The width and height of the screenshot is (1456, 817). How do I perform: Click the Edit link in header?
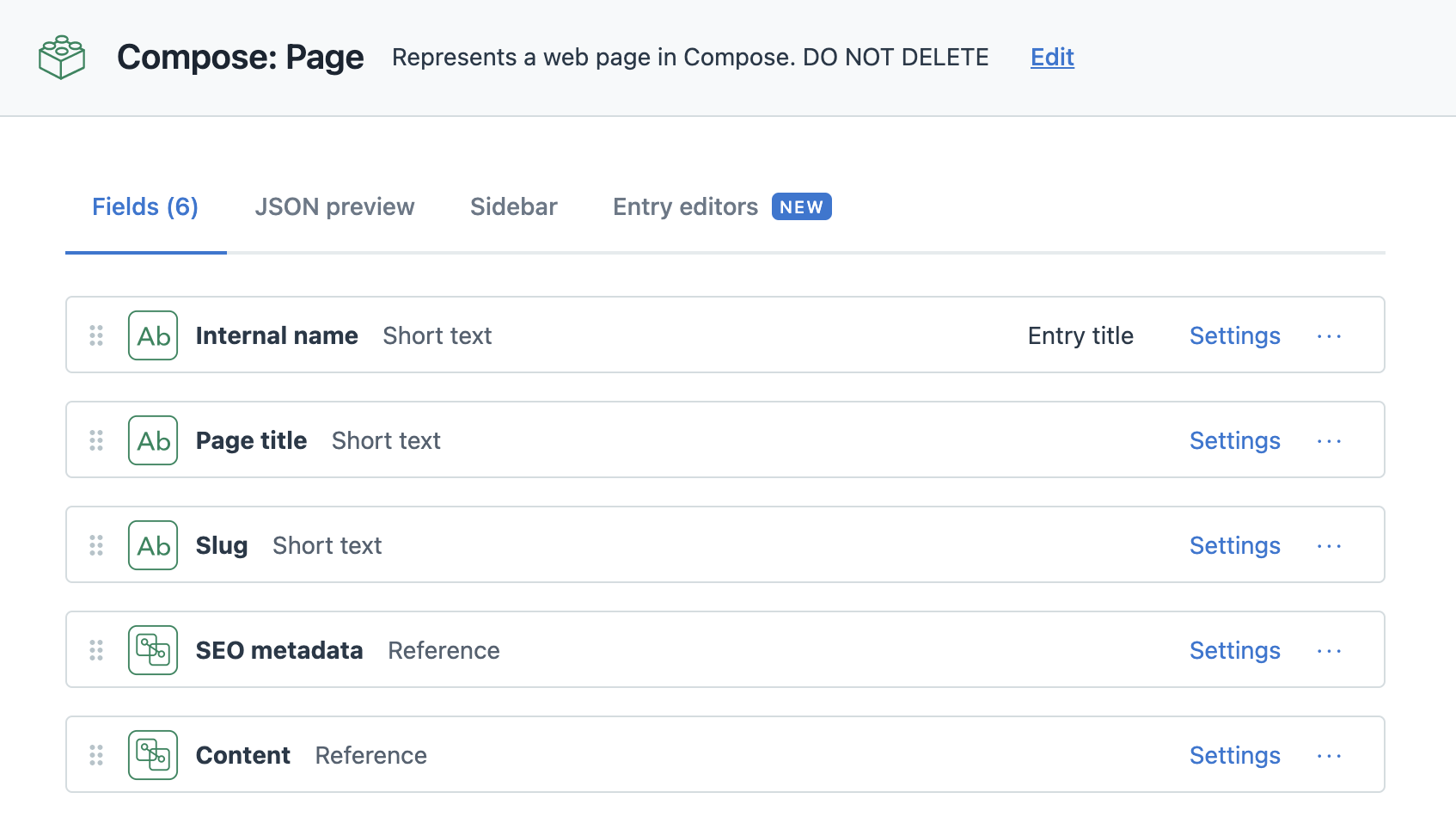point(1052,58)
